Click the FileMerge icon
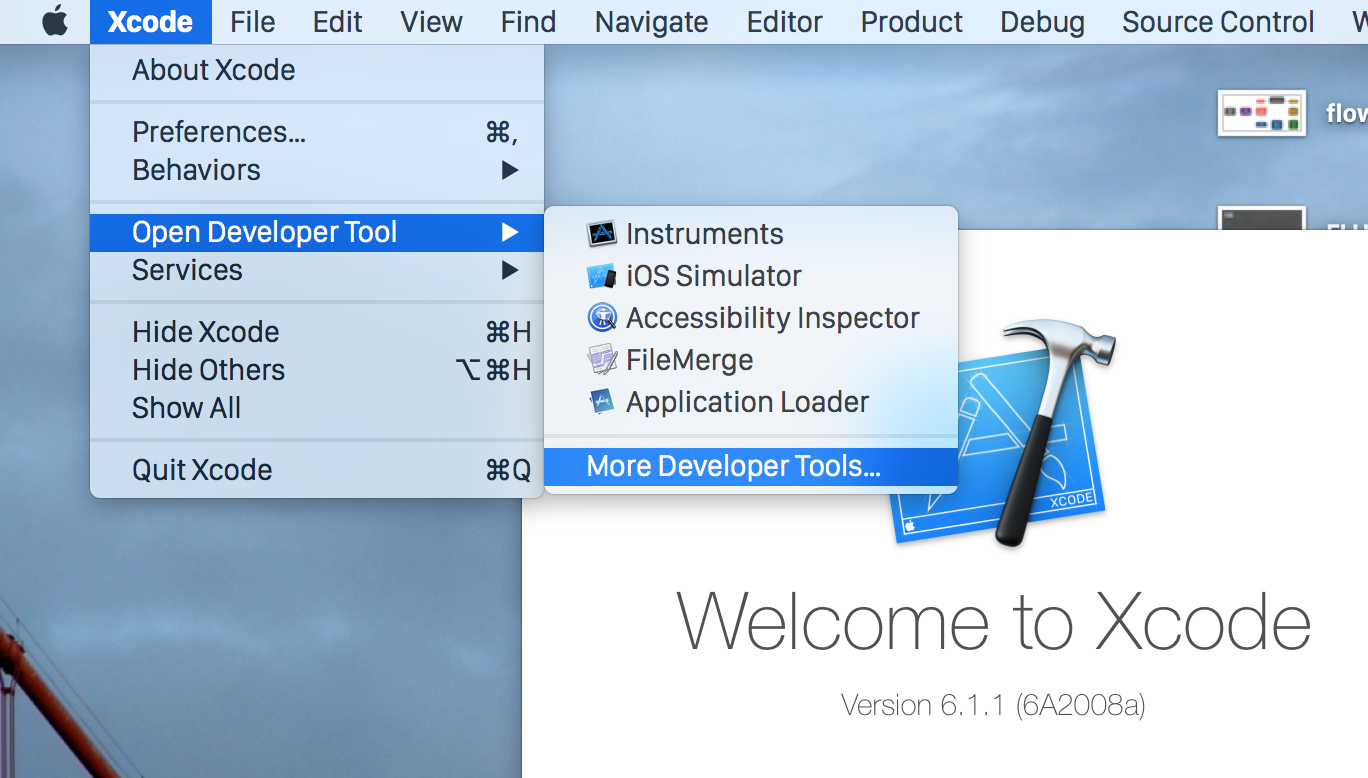The height and width of the screenshot is (778, 1368). point(602,360)
